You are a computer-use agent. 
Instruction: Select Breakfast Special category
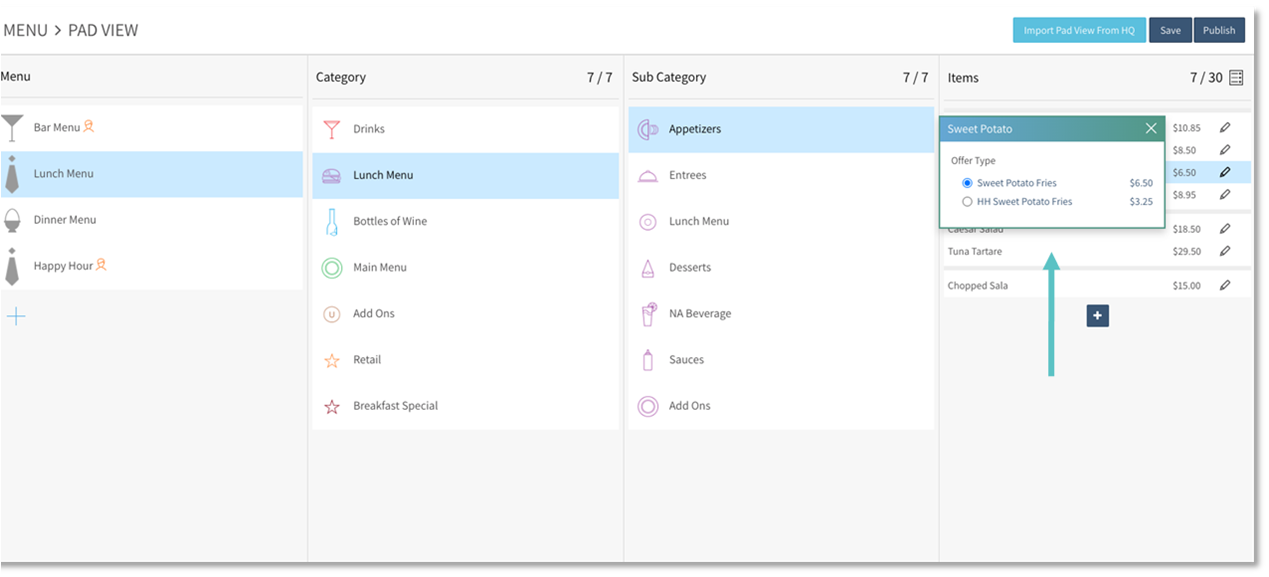395,406
